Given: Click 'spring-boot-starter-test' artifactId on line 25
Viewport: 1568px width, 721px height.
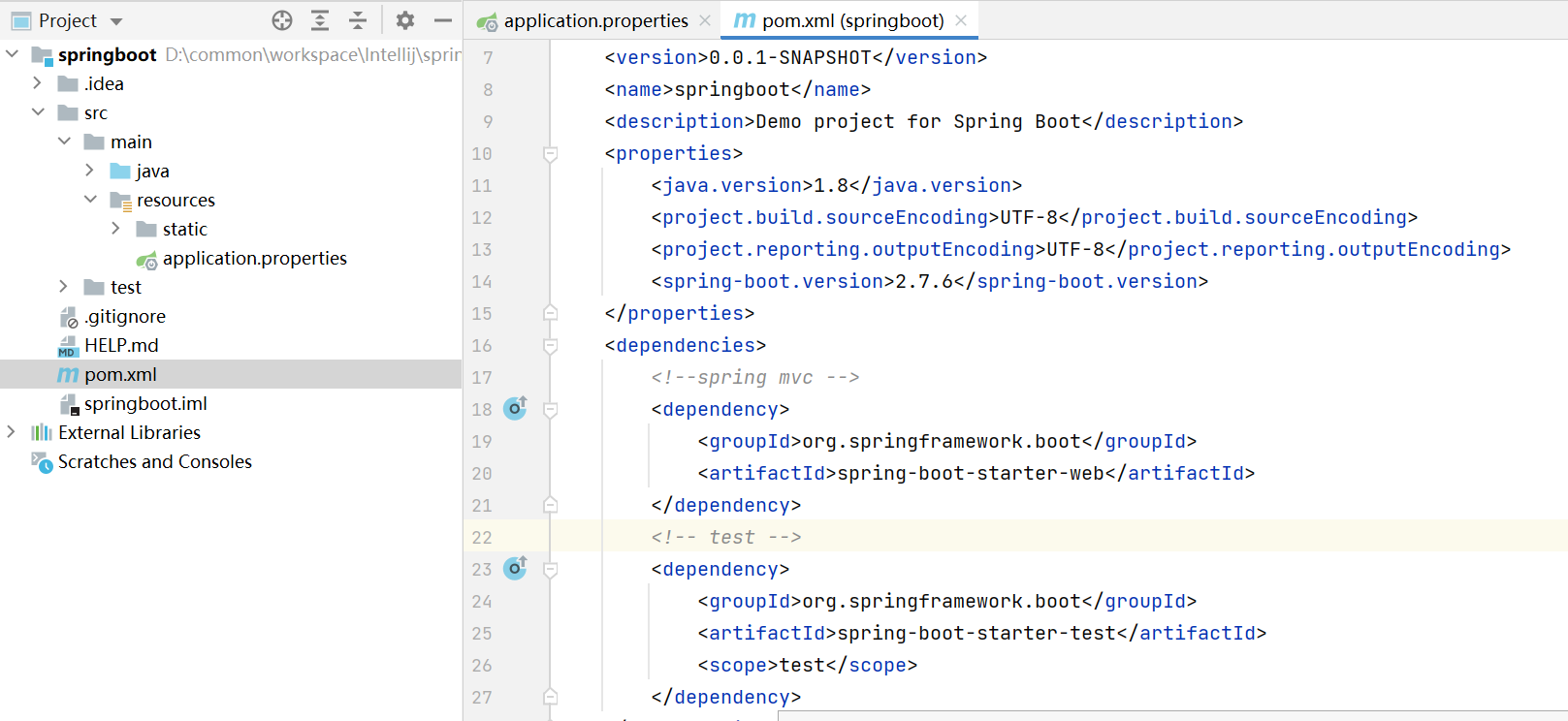Looking at the screenshot, I should 976,633.
